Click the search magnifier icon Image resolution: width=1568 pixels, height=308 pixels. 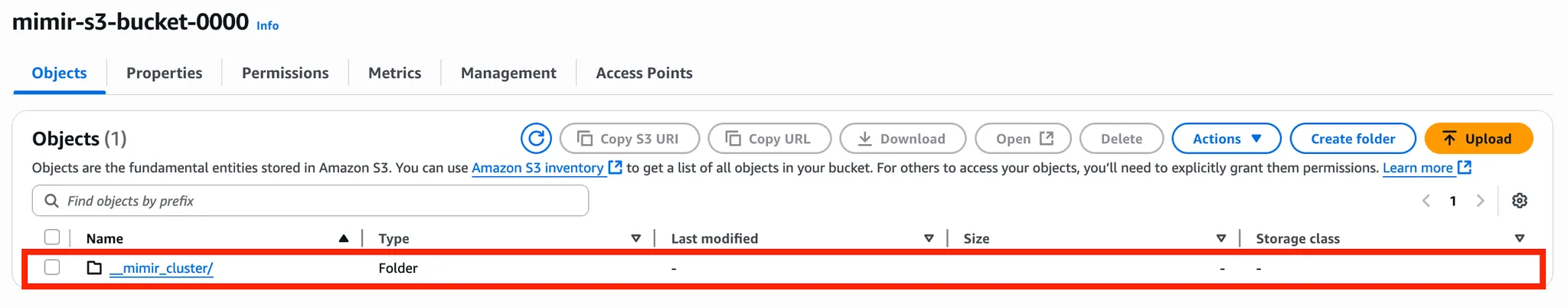(52, 201)
